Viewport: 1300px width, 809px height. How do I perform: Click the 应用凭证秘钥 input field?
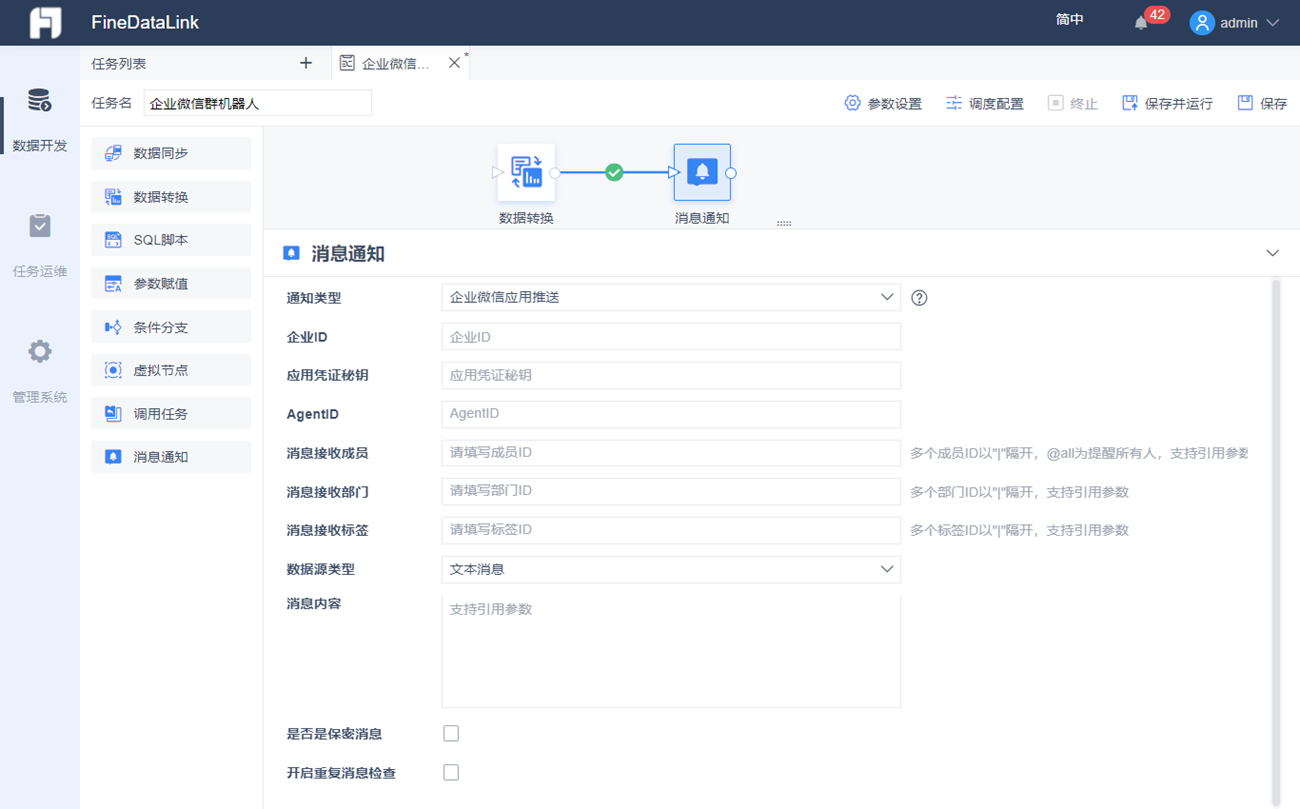tap(671, 375)
